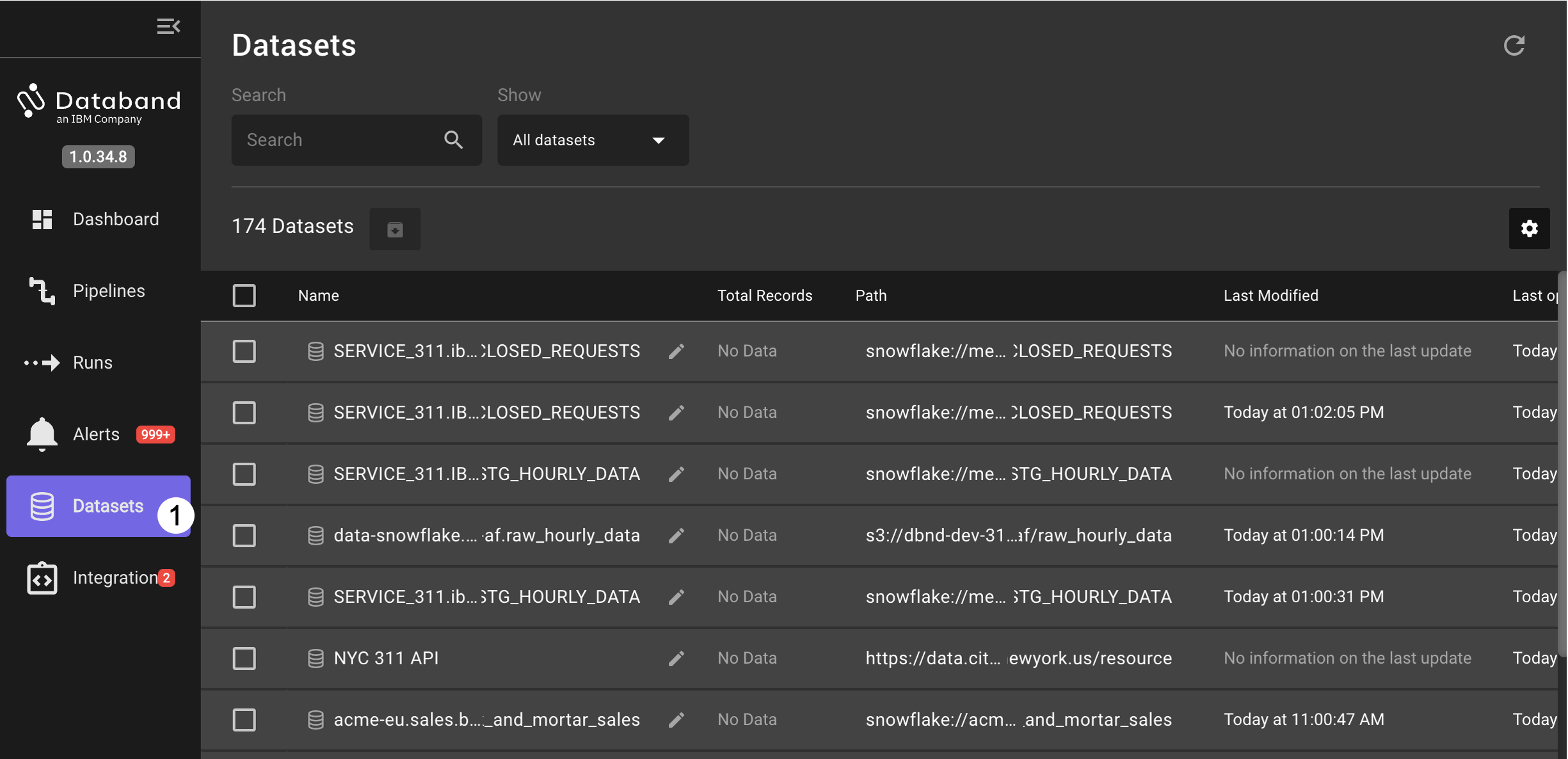Sort by the Last Modified column header

pos(1270,296)
